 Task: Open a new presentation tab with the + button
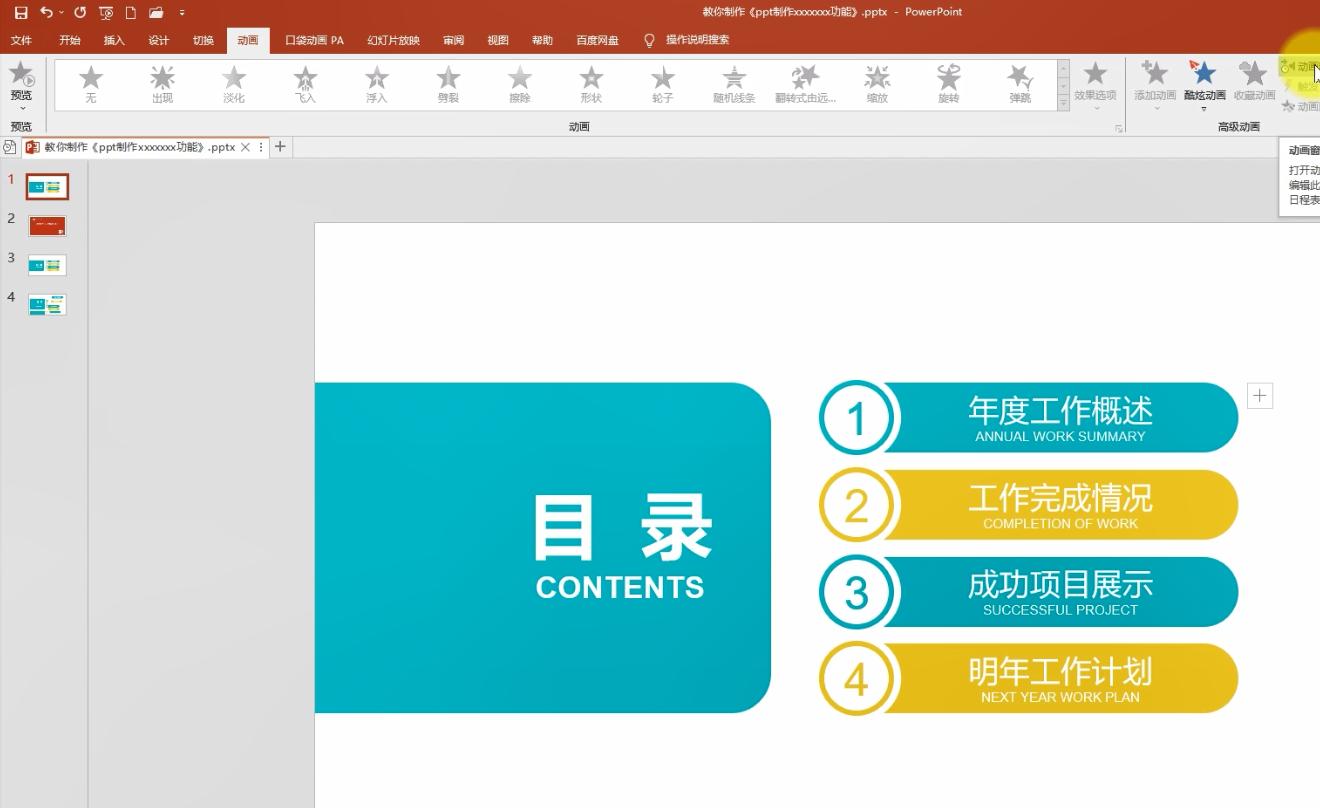click(279, 147)
